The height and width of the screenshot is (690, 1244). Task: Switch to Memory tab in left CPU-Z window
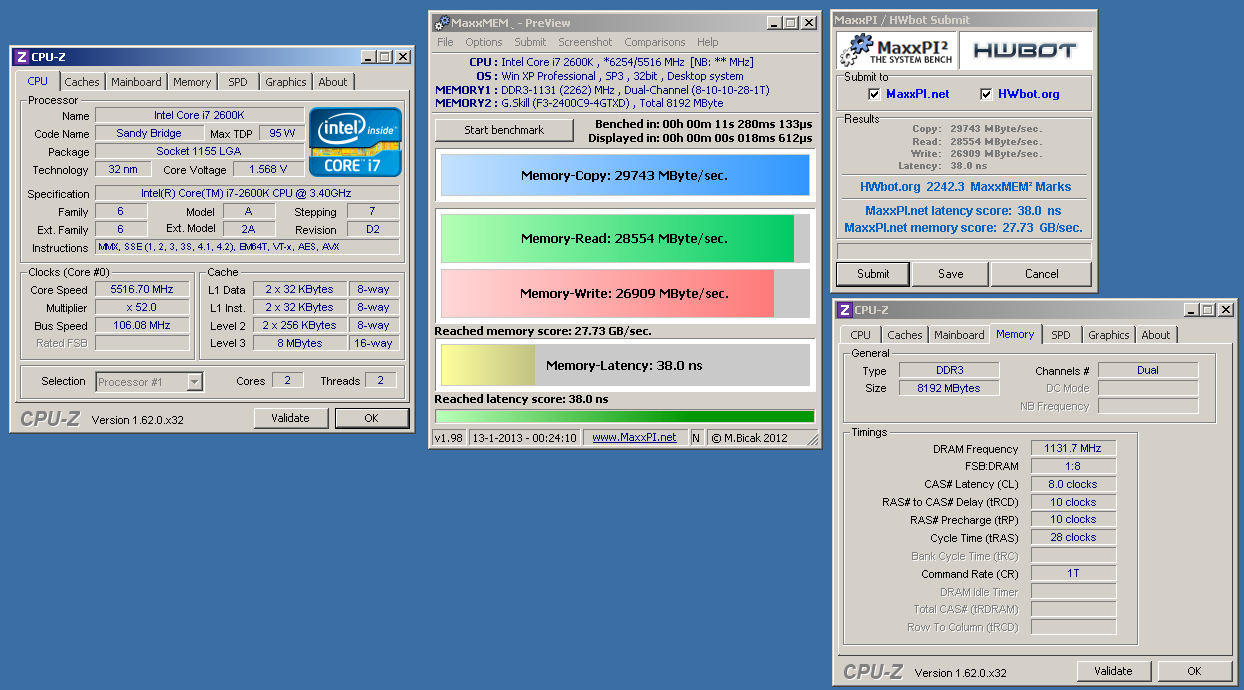click(x=192, y=82)
